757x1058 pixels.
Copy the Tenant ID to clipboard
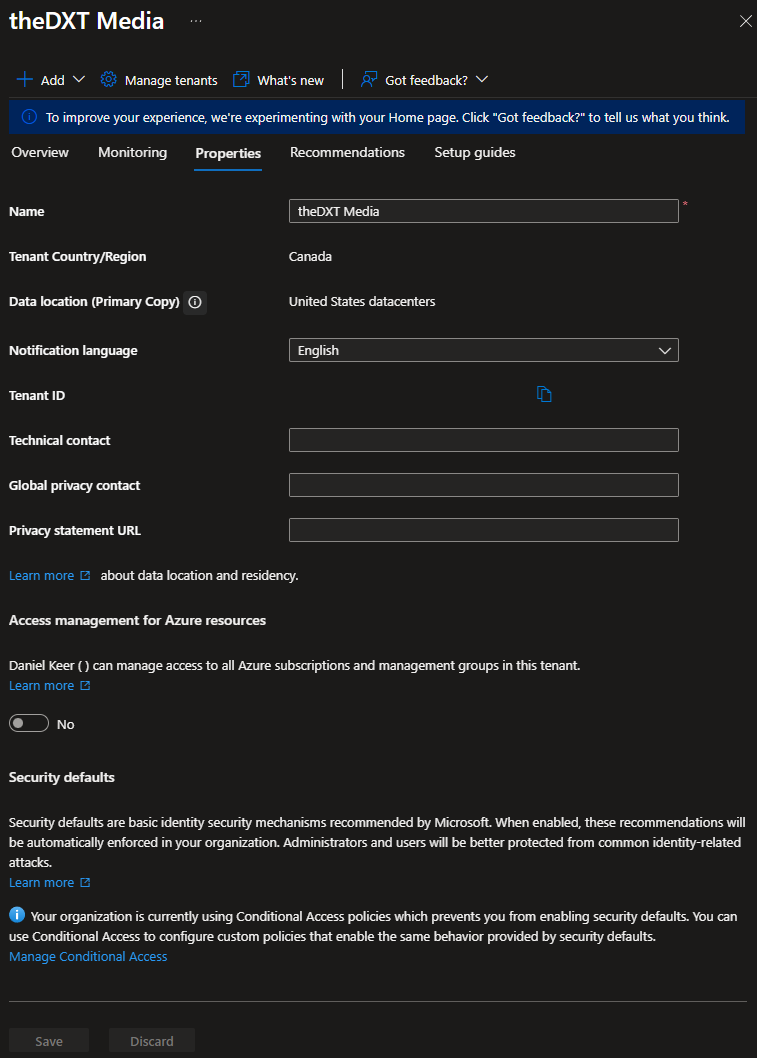point(544,394)
